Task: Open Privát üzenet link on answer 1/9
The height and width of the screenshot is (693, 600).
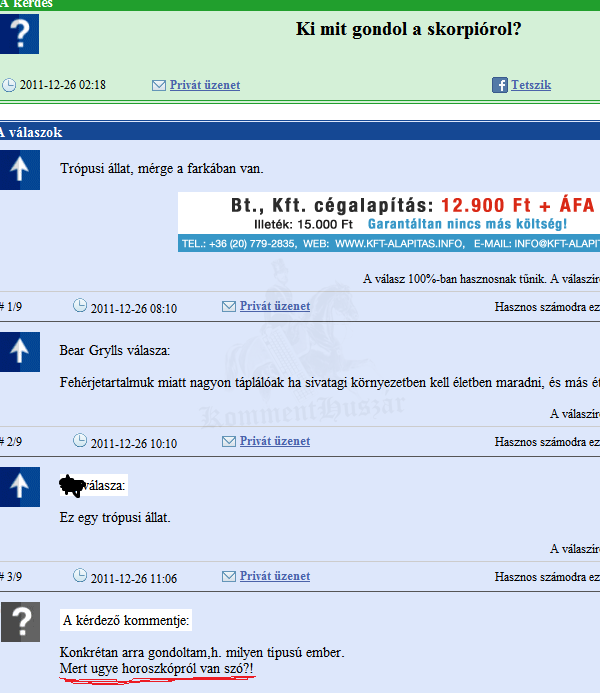Action: click(x=275, y=307)
